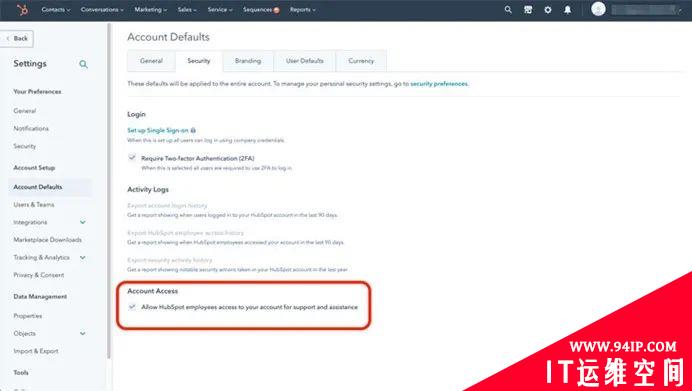Image resolution: width=692 pixels, height=391 pixels.
Task: Open the top search icon
Action: 508,9
